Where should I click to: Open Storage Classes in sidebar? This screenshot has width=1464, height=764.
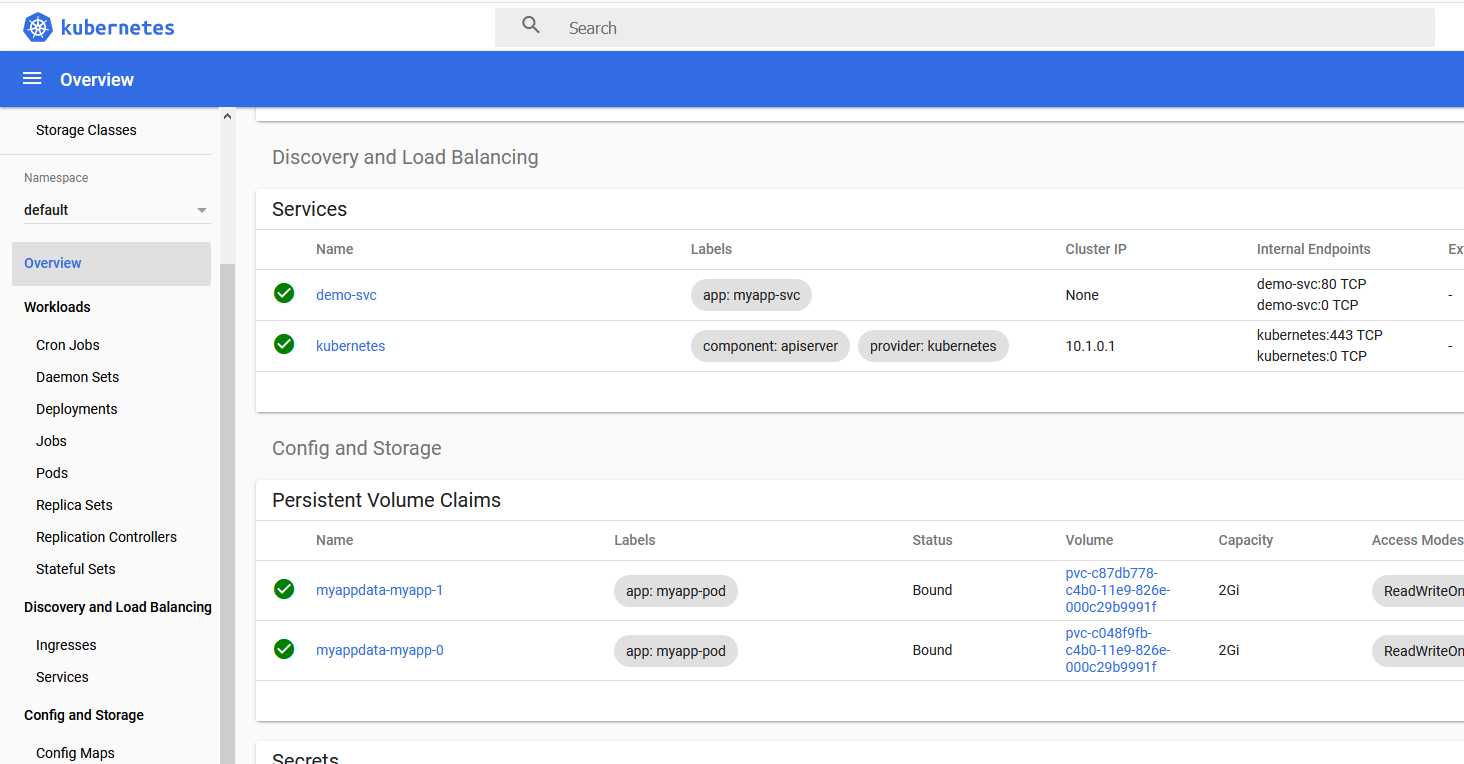86,130
